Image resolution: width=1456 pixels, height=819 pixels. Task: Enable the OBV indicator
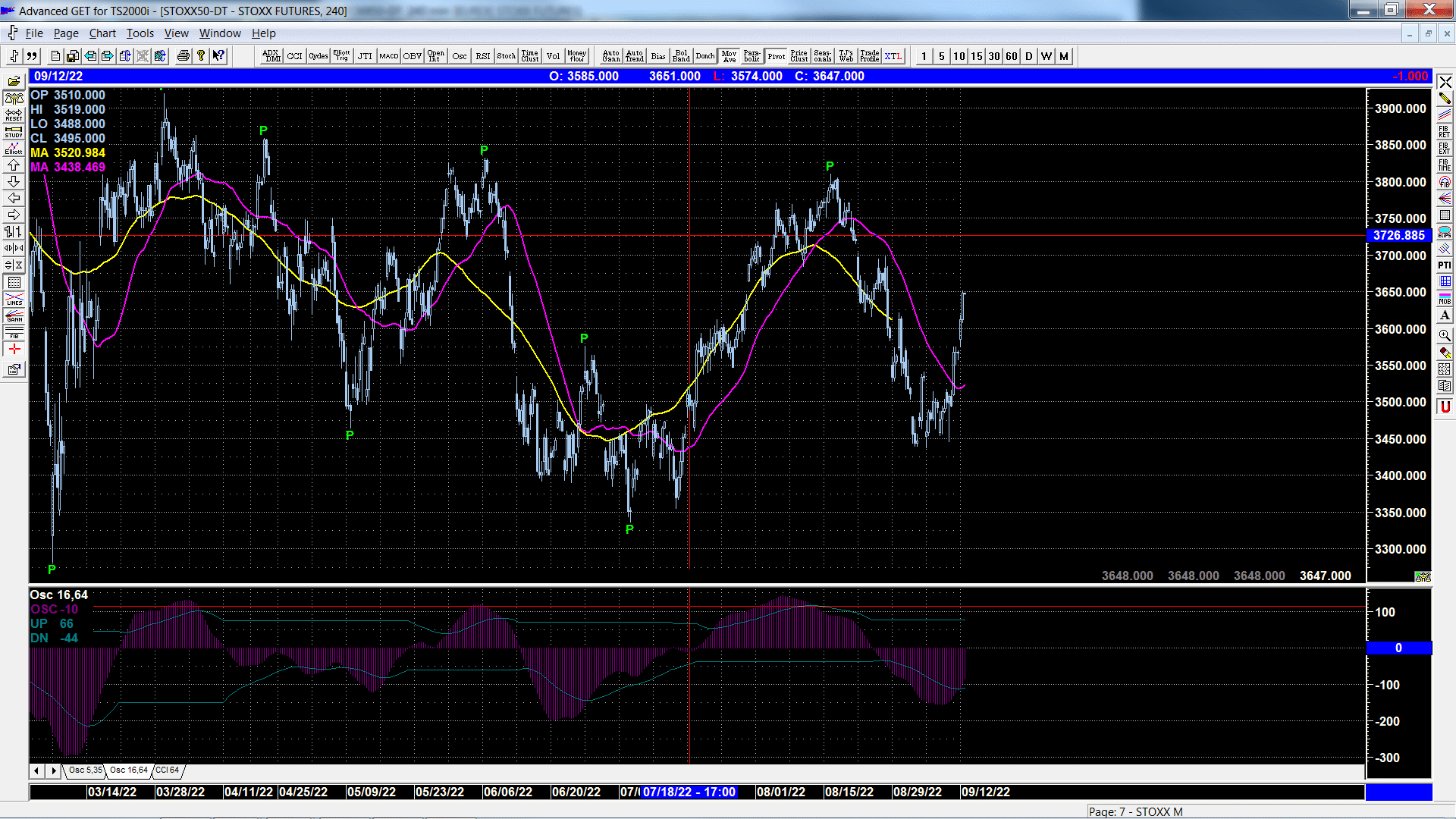[413, 56]
